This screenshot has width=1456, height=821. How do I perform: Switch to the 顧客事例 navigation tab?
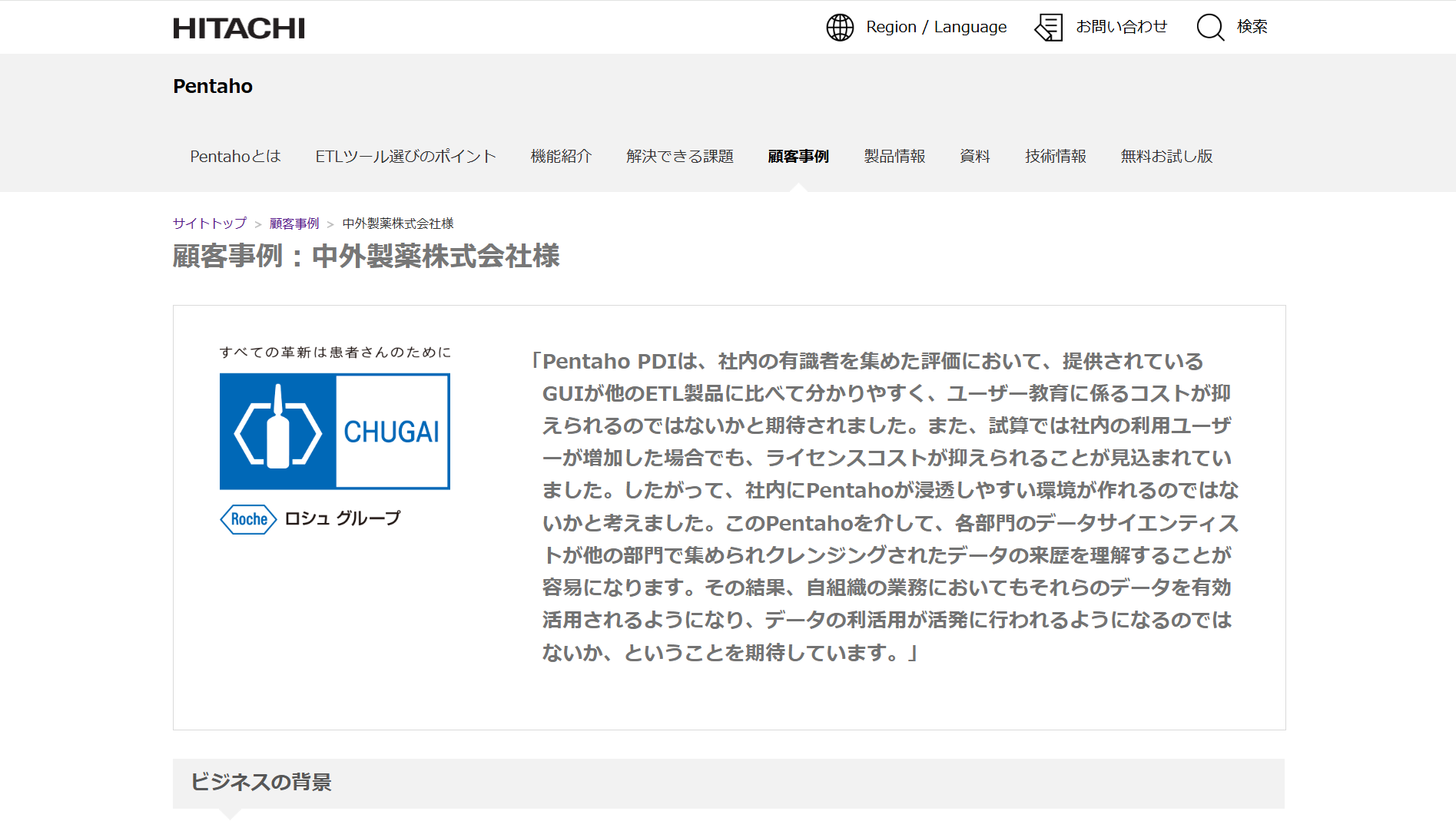[799, 156]
